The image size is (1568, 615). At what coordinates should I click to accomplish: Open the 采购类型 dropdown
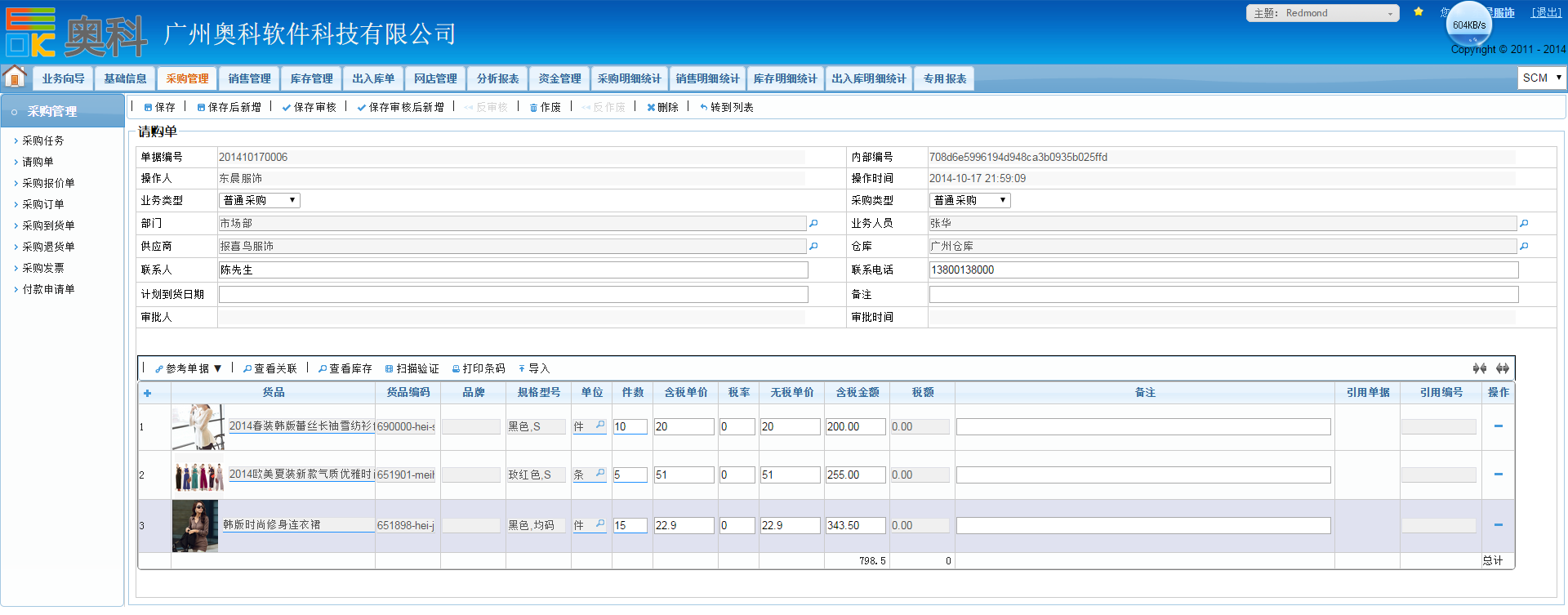click(969, 200)
